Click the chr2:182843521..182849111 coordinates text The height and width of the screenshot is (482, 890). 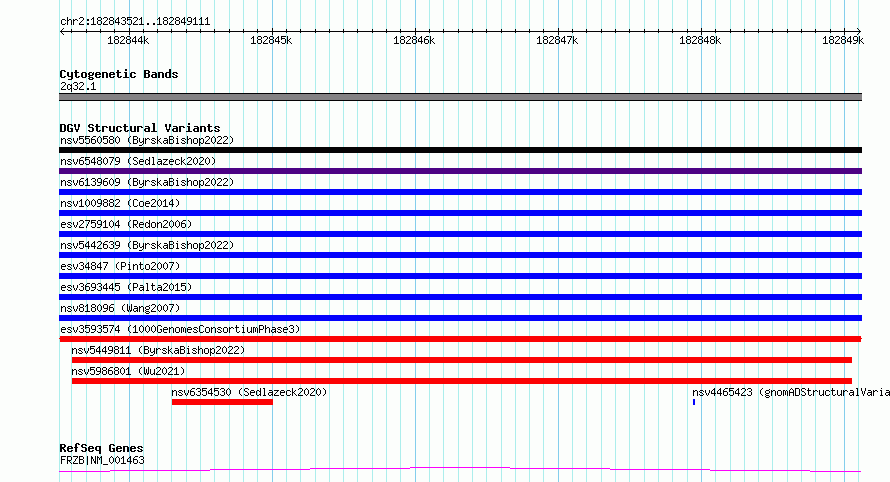coord(135,22)
